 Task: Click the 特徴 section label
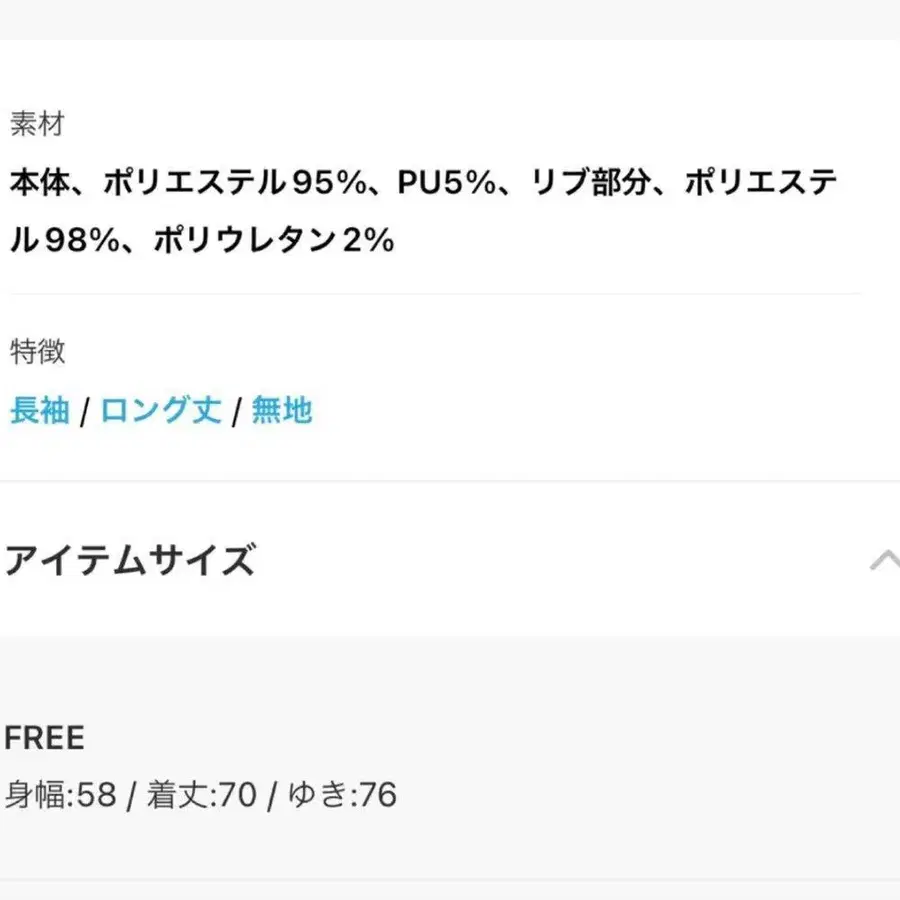[x=37, y=351]
